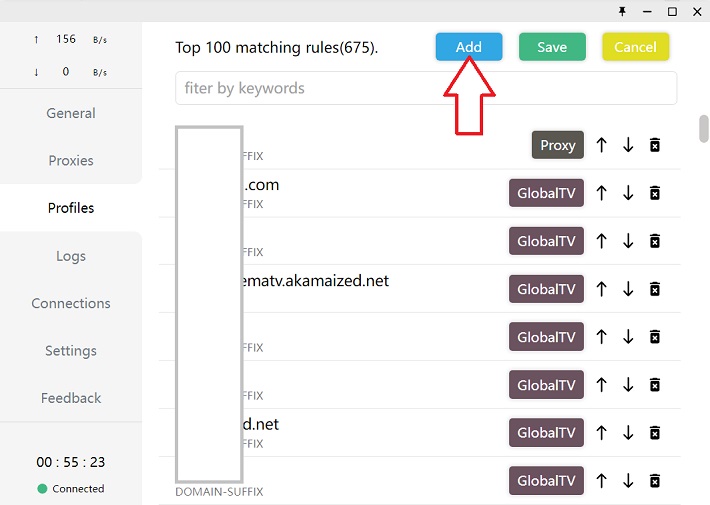710x505 pixels.
Task: Delete the d.net rule
Action: pyautogui.click(x=655, y=433)
